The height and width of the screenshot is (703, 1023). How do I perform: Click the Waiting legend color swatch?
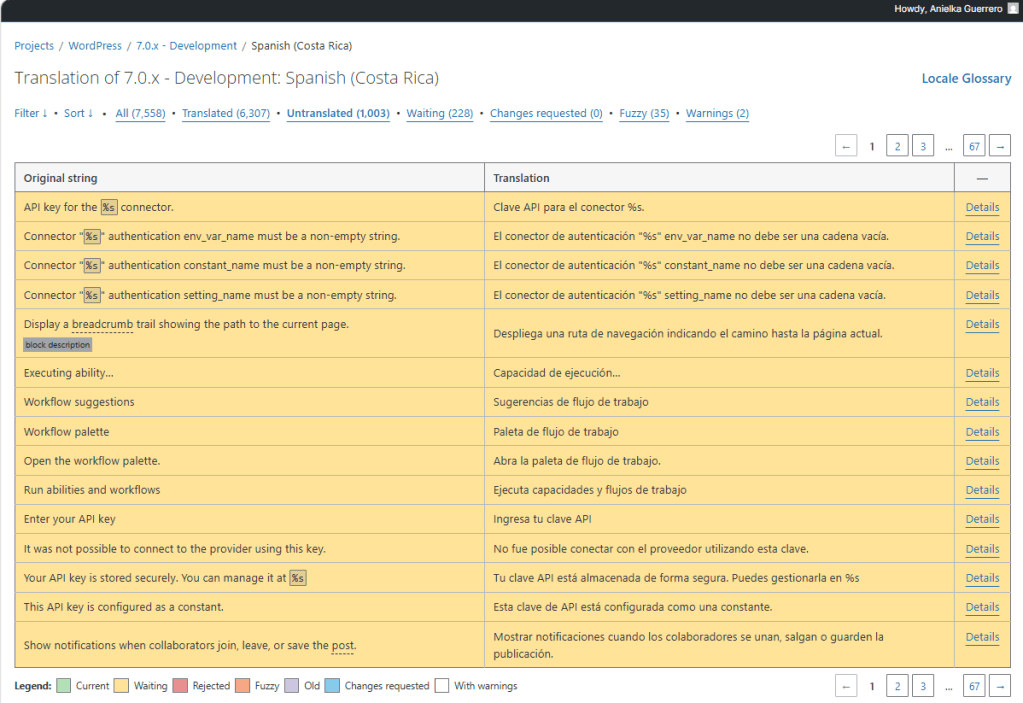tap(121, 686)
